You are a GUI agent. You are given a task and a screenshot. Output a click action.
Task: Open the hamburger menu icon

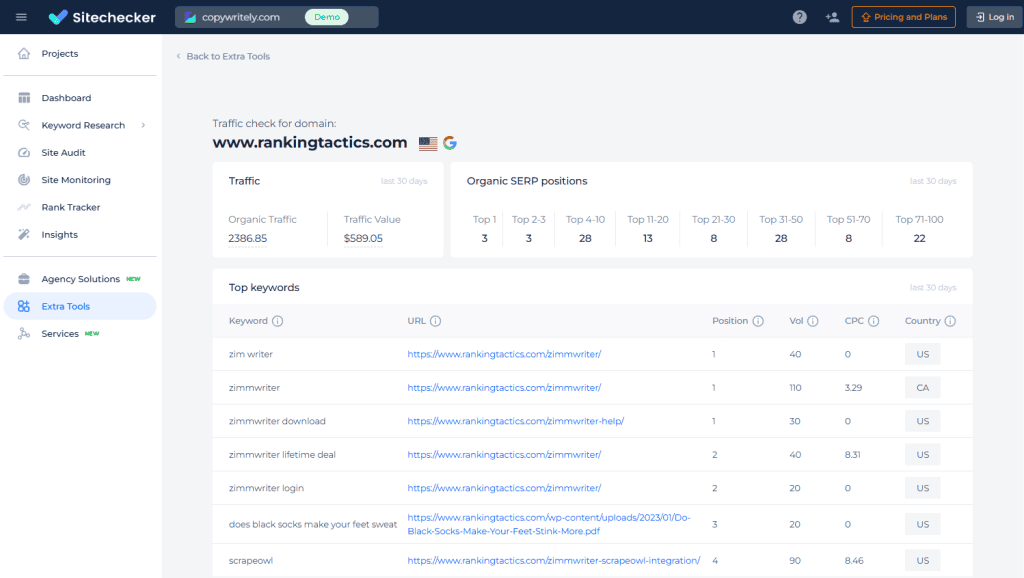click(x=21, y=17)
